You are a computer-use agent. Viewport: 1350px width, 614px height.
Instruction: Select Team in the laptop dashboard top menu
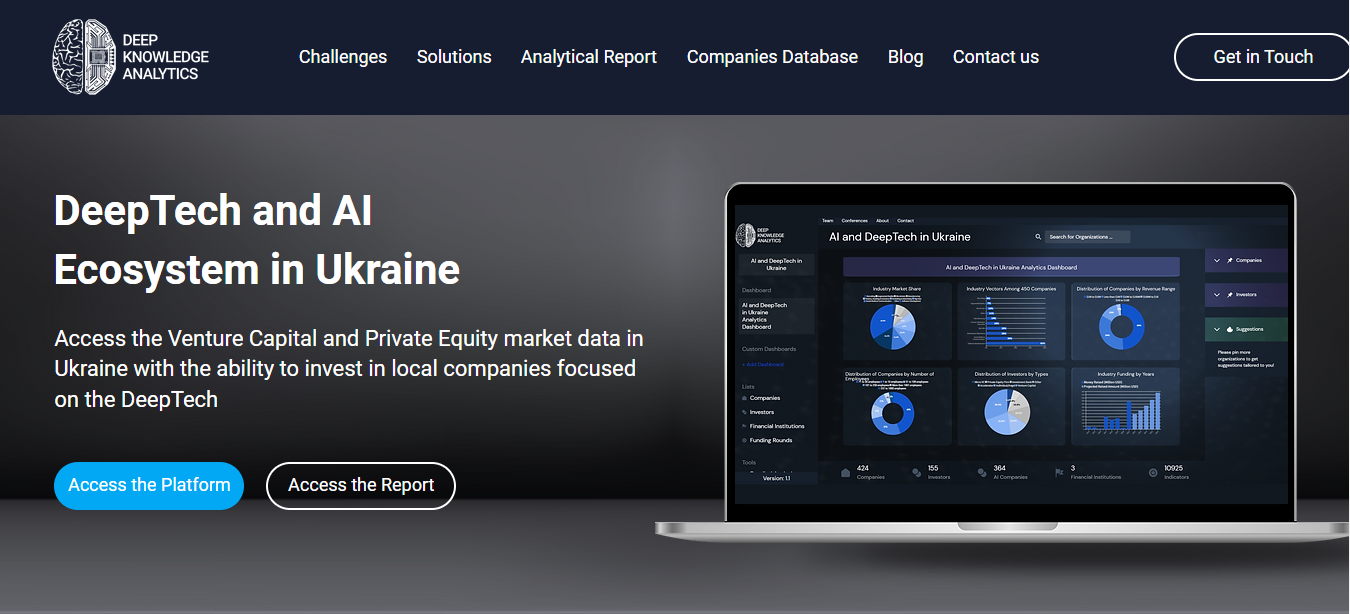(x=828, y=221)
